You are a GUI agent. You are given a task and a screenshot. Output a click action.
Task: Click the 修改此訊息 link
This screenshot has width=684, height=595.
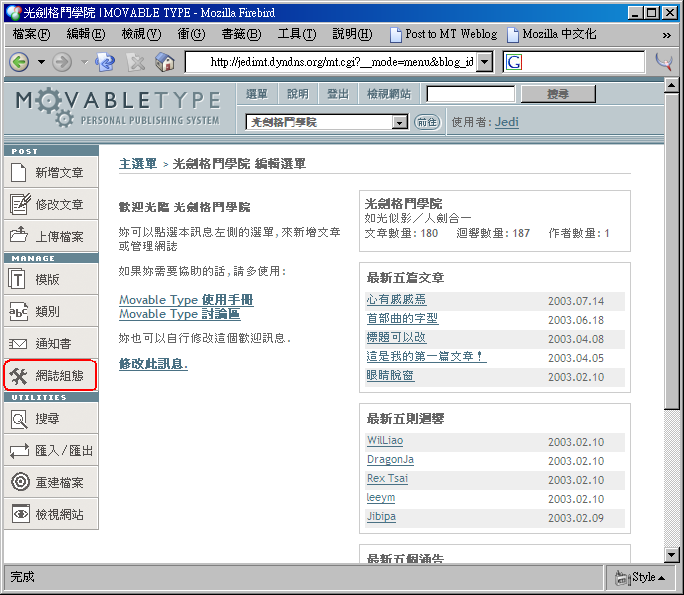153,364
